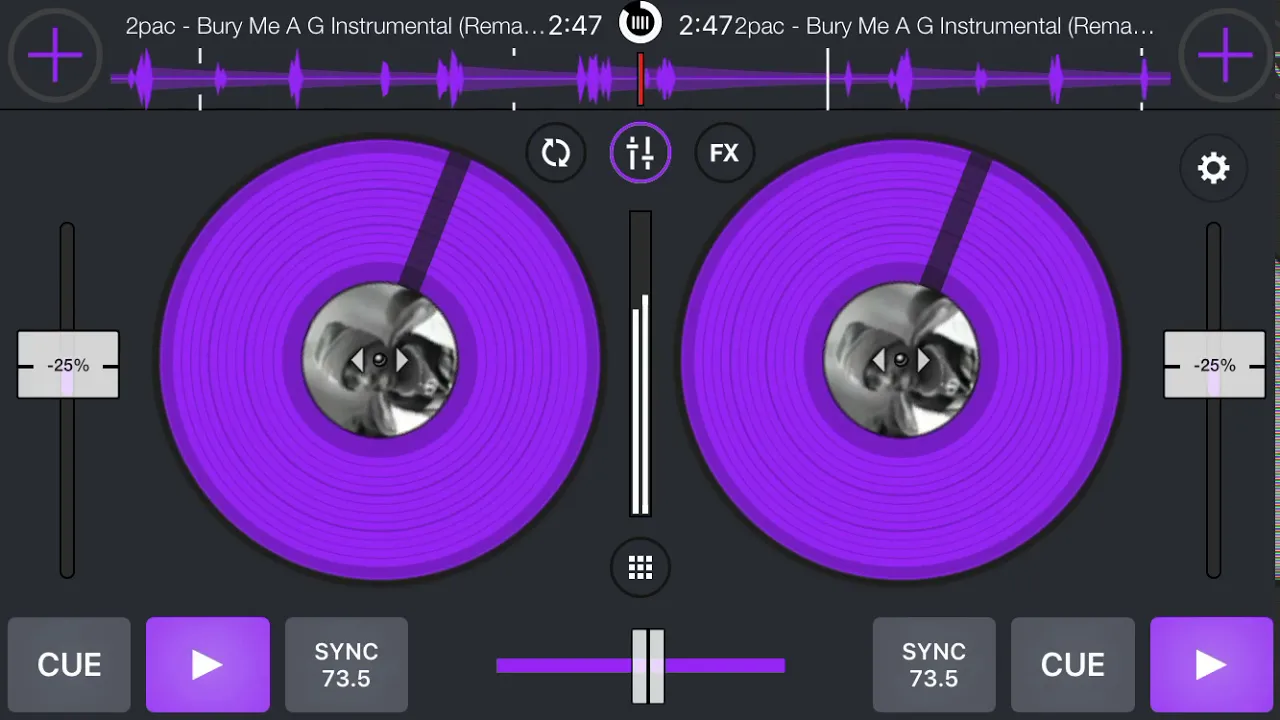Click the left pitch slider handle at -25%
Screen dimensions: 1280x720
(x=68, y=365)
